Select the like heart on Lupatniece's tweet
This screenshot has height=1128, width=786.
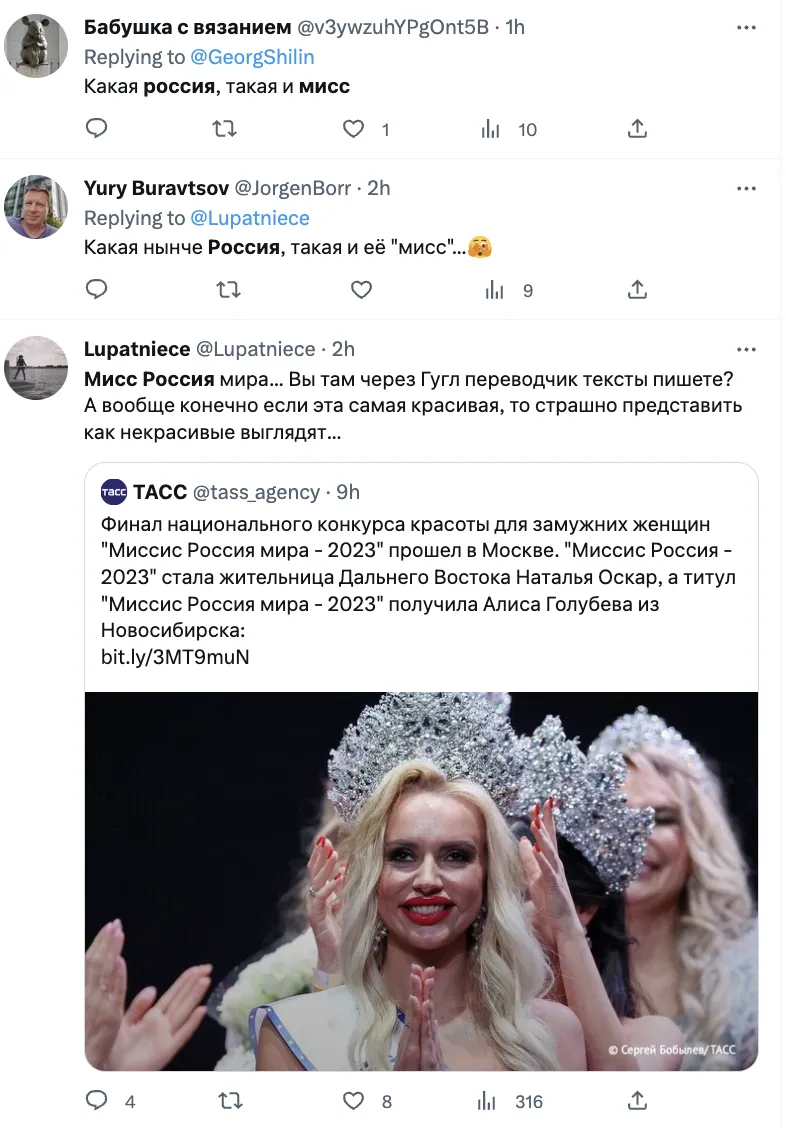tap(353, 1100)
